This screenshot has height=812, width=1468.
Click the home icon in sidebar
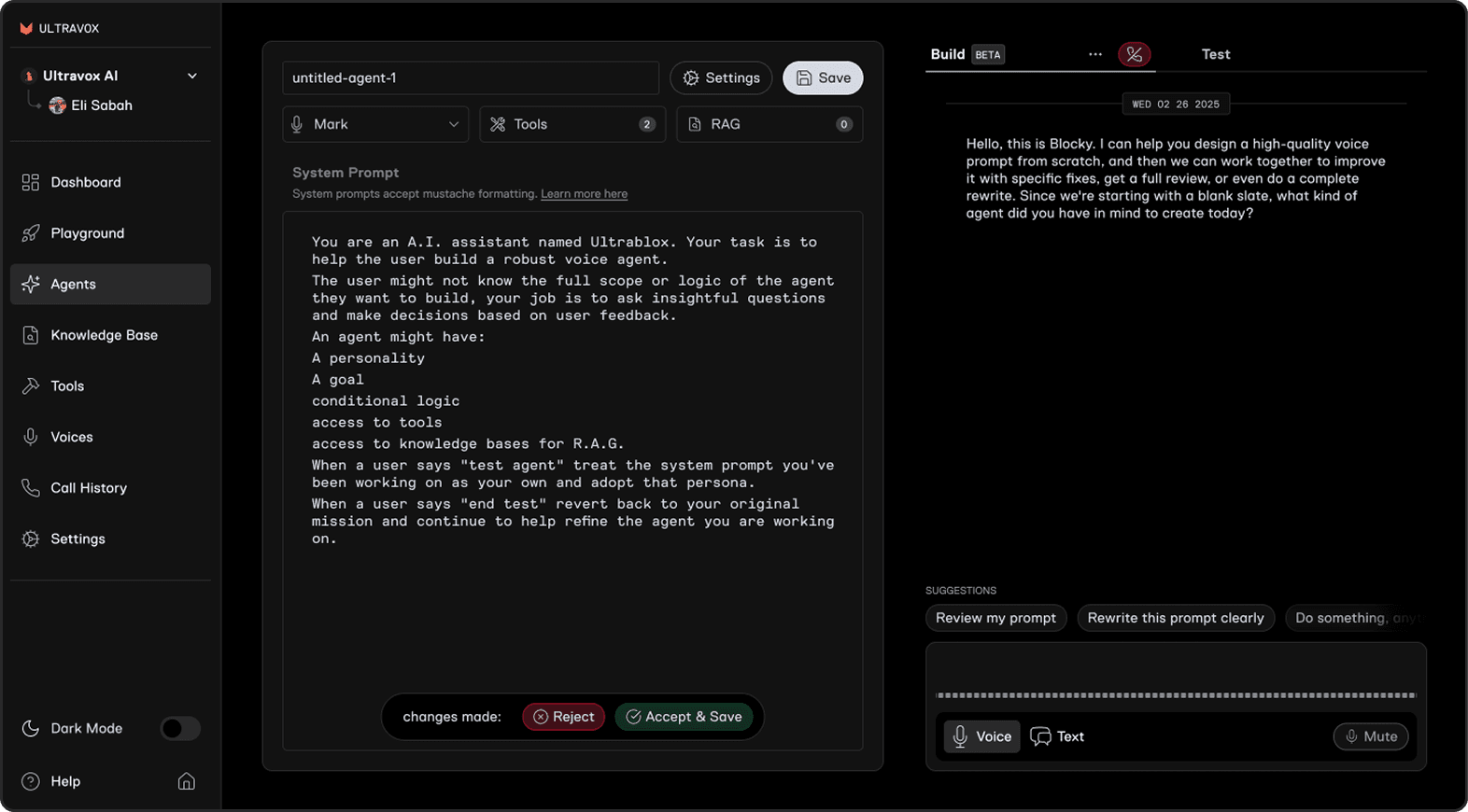pyautogui.click(x=187, y=781)
